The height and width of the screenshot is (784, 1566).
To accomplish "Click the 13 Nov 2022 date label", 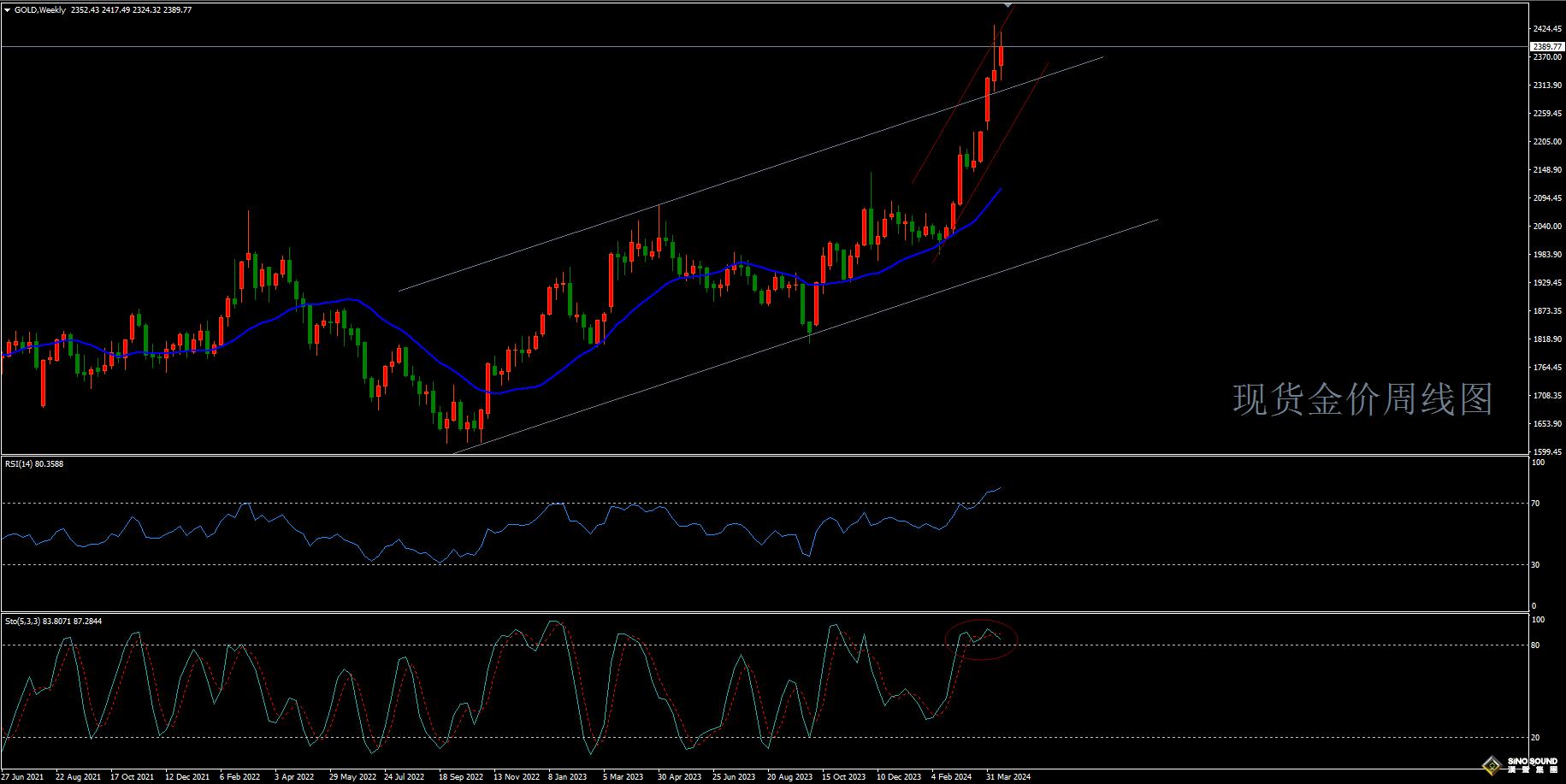I will [517, 777].
